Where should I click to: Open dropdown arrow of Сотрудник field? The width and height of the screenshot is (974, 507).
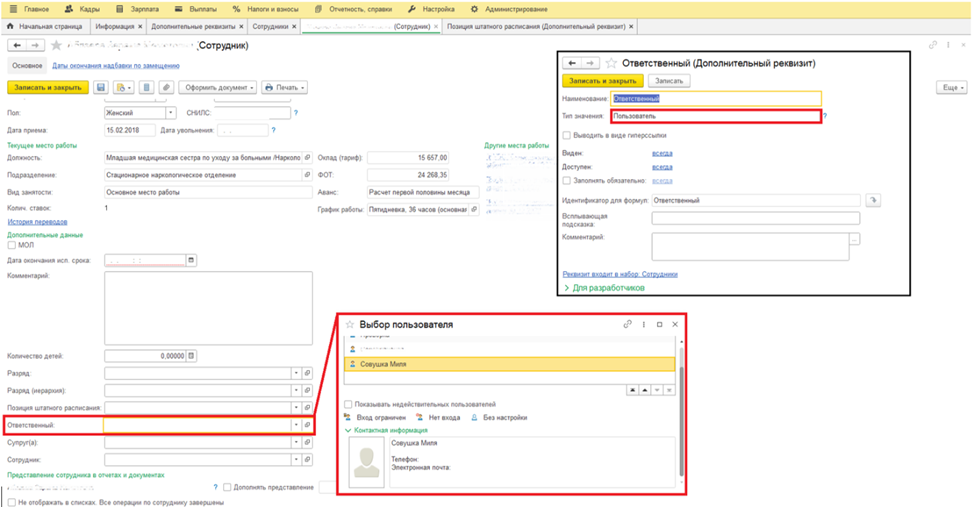pos(296,460)
